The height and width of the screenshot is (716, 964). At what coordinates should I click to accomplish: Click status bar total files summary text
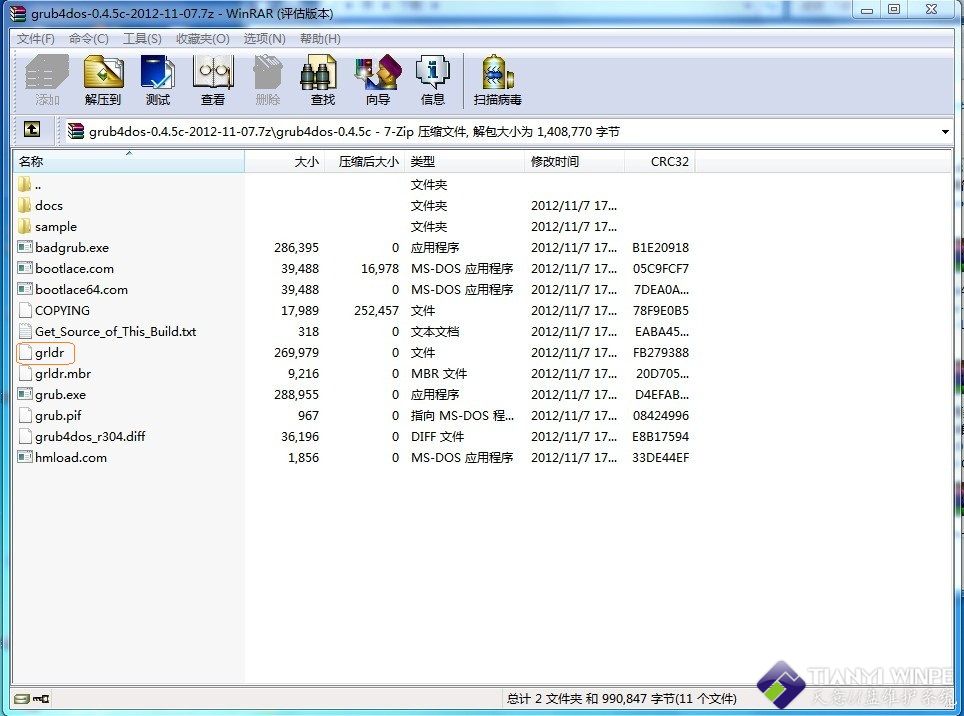tap(622, 699)
